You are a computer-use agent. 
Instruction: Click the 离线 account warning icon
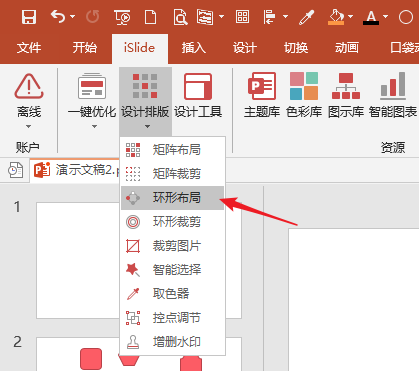(29, 86)
